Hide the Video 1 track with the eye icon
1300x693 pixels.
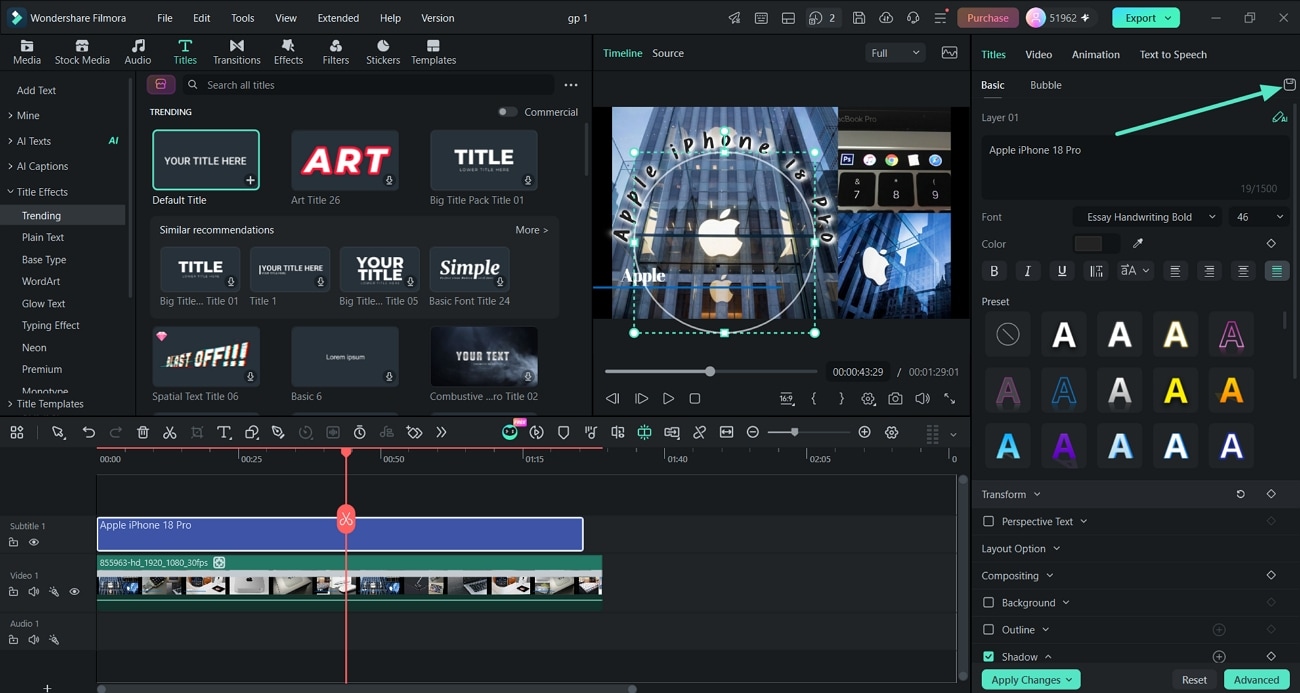pyautogui.click(x=74, y=592)
